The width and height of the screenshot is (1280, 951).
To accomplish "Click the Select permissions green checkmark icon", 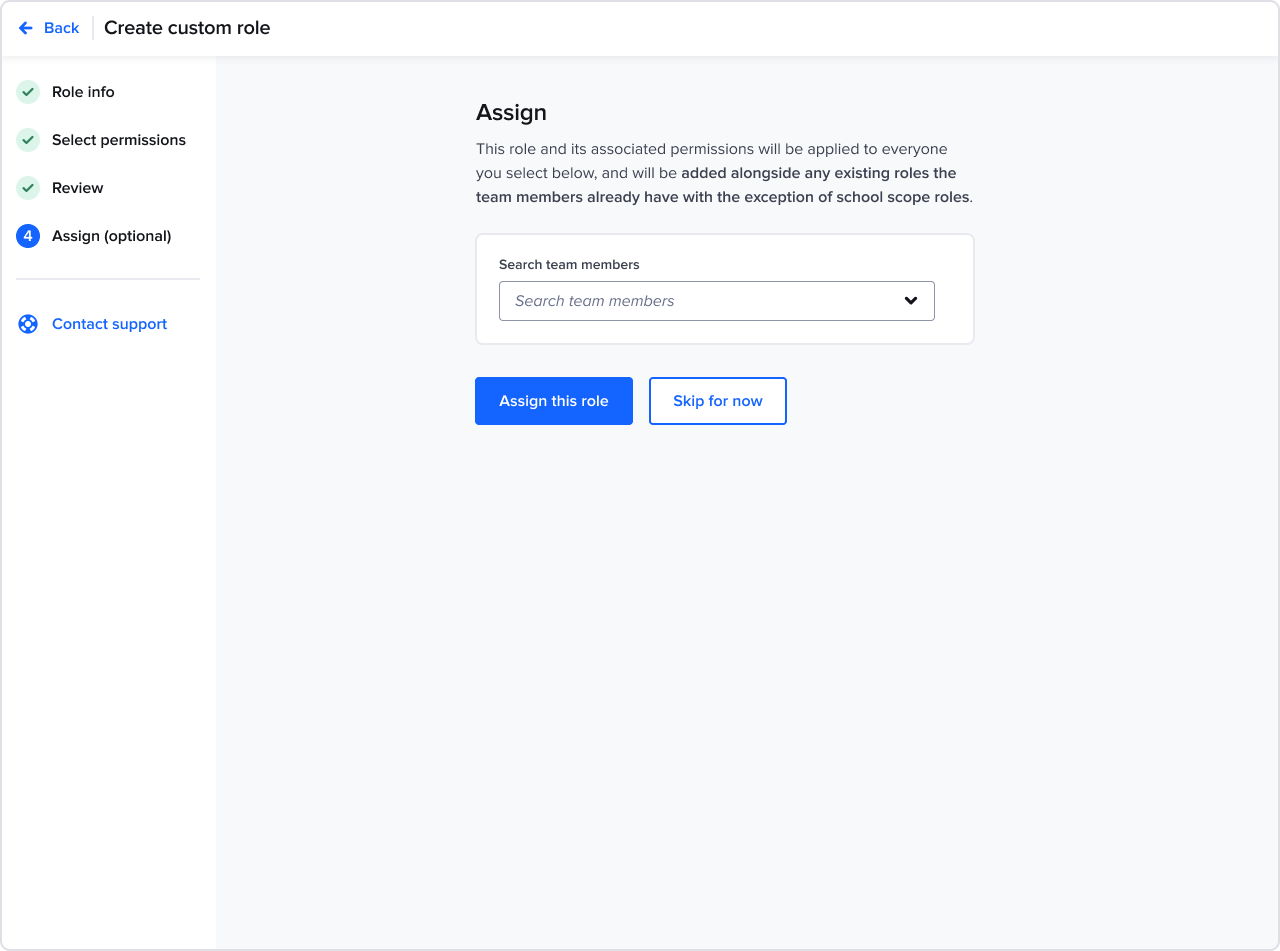I will click(x=28, y=140).
